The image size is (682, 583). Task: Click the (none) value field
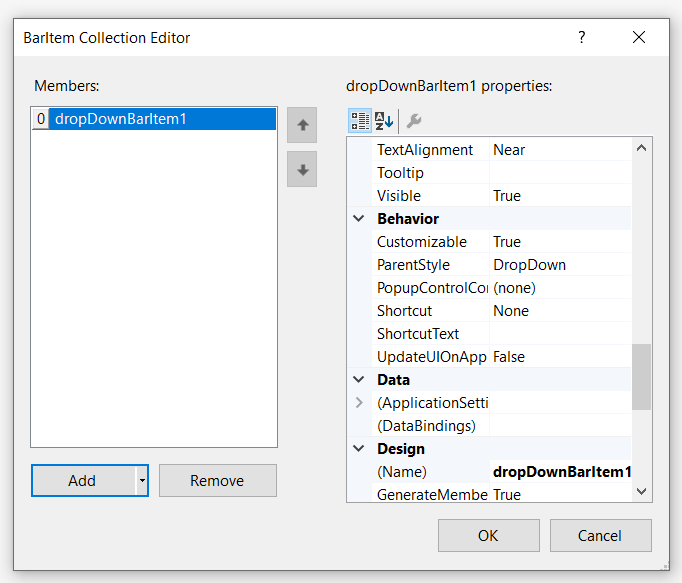(560, 288)
